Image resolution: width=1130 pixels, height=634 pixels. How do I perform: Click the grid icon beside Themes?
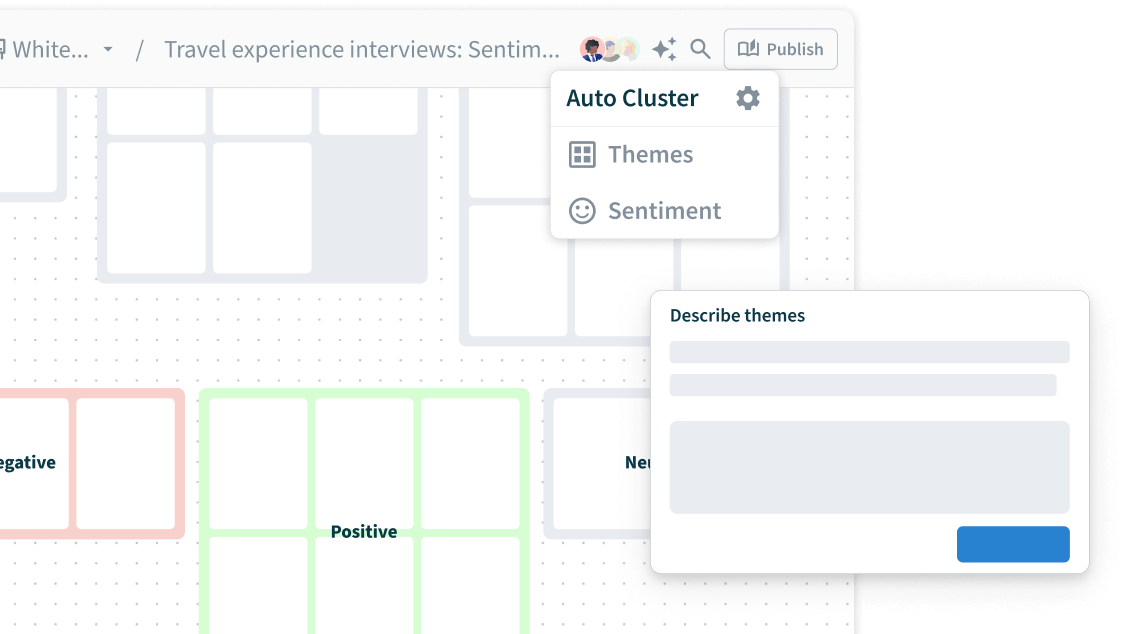click(x=582, y=155)
